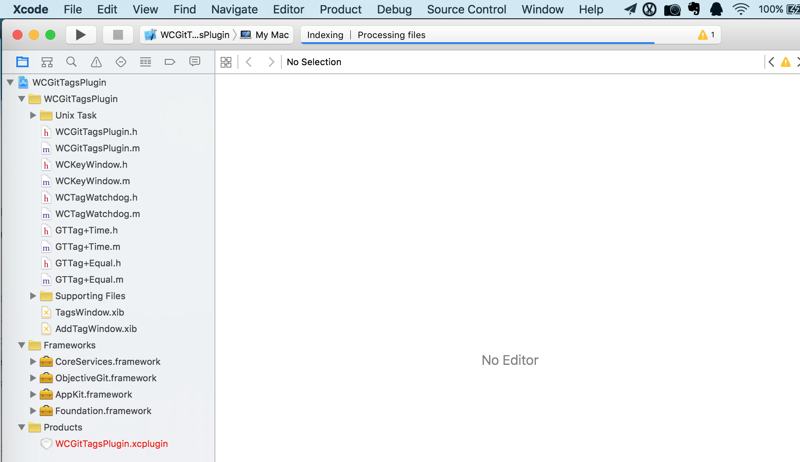Select WCKeyWindow.m in navigator
Screen dimensions: 800x462
coord(92,181)
